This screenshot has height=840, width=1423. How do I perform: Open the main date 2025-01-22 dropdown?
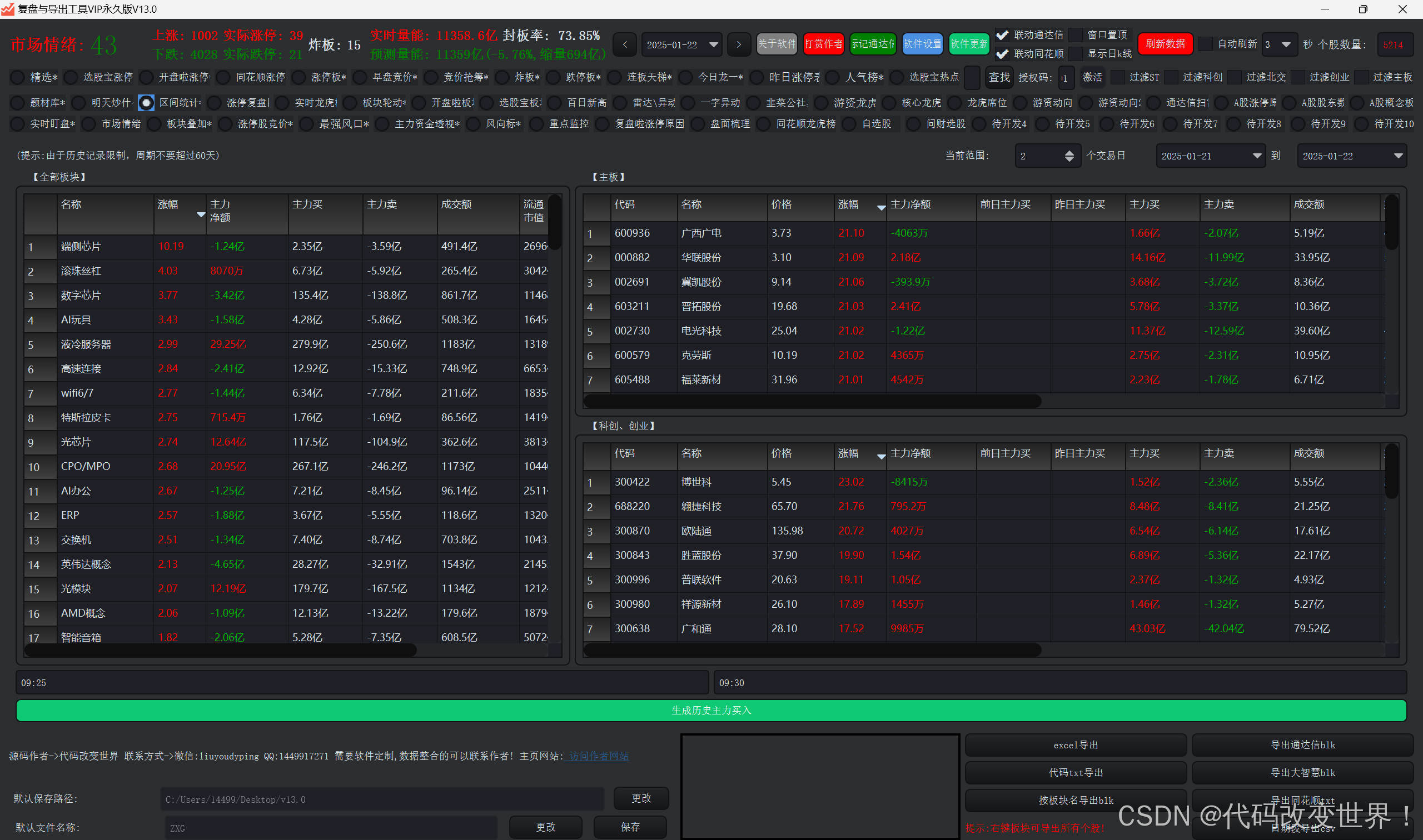pyautogui.click(x=714, y=44)
